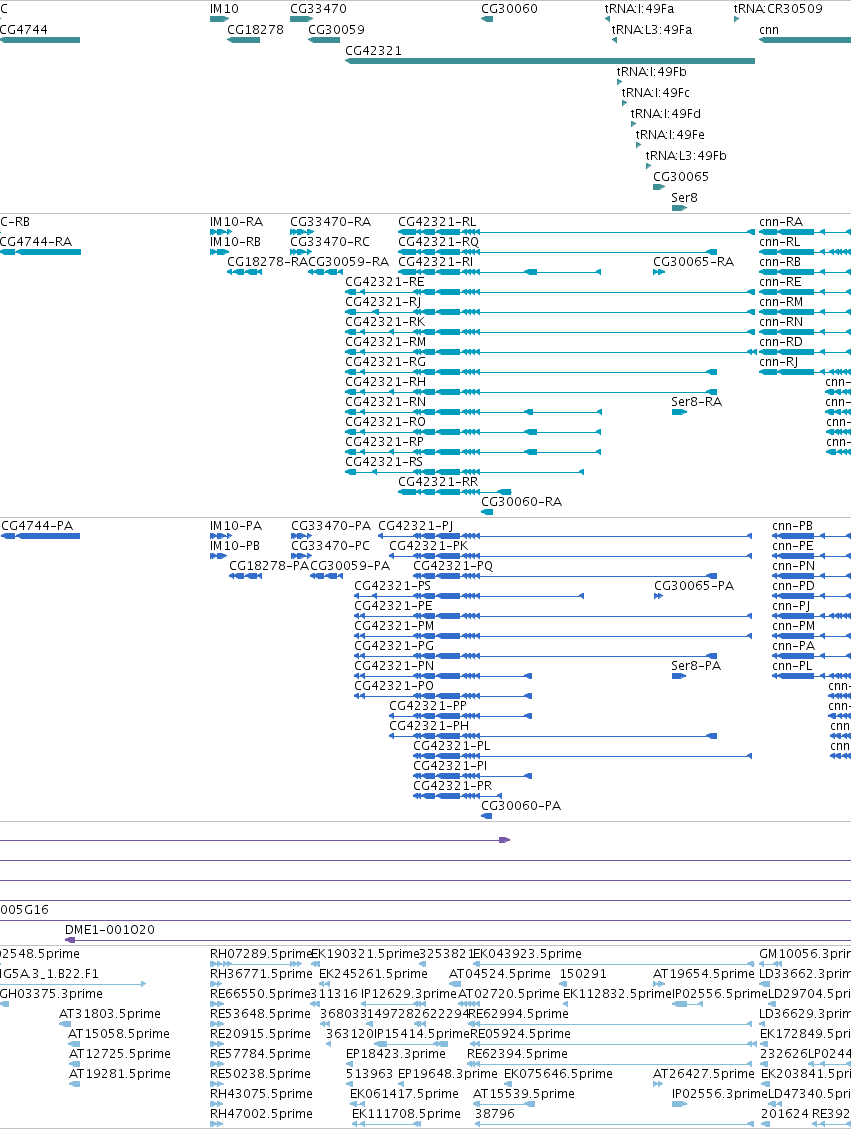Open EST AT31803.5prime
This screenshot has width=851, height=1129.
pyautogui.click(x=109, y=1014)
